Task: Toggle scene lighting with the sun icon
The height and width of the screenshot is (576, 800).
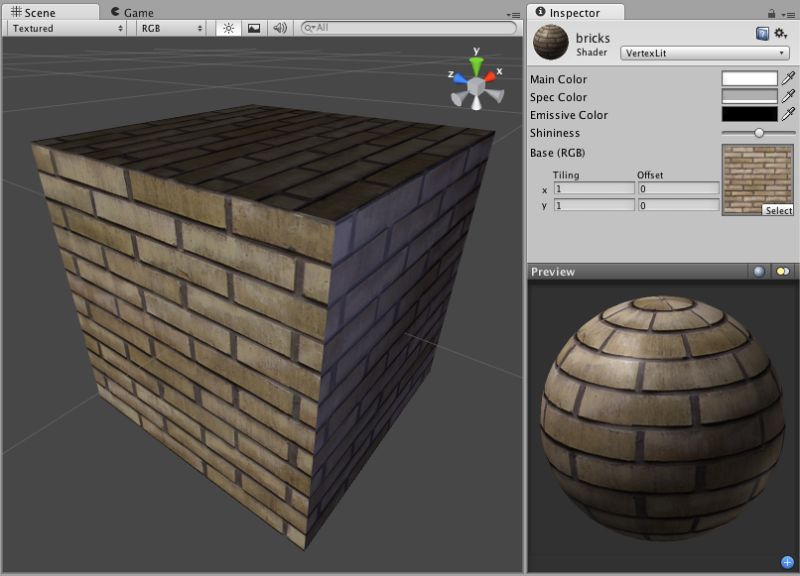Action: click(x=229, y=28)
